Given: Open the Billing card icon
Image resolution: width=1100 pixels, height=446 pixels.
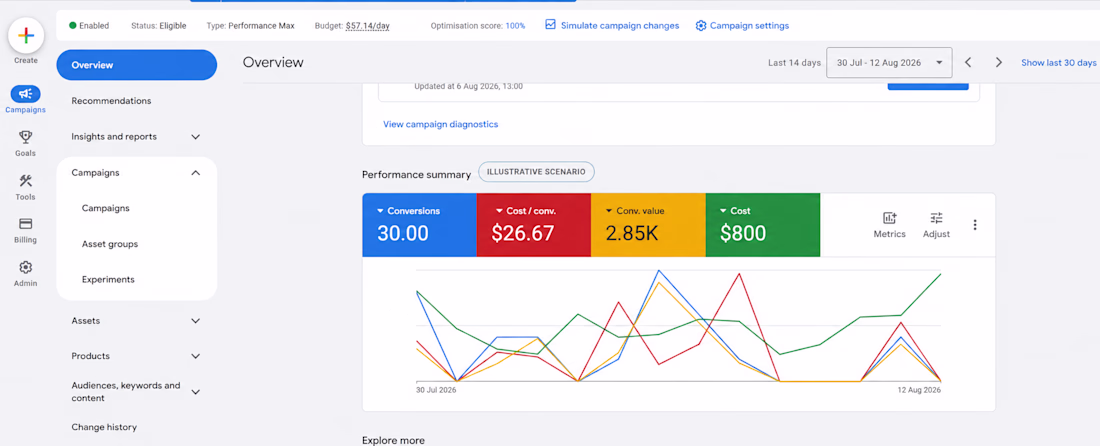Looking at the screenshot, I should point(25,224).
